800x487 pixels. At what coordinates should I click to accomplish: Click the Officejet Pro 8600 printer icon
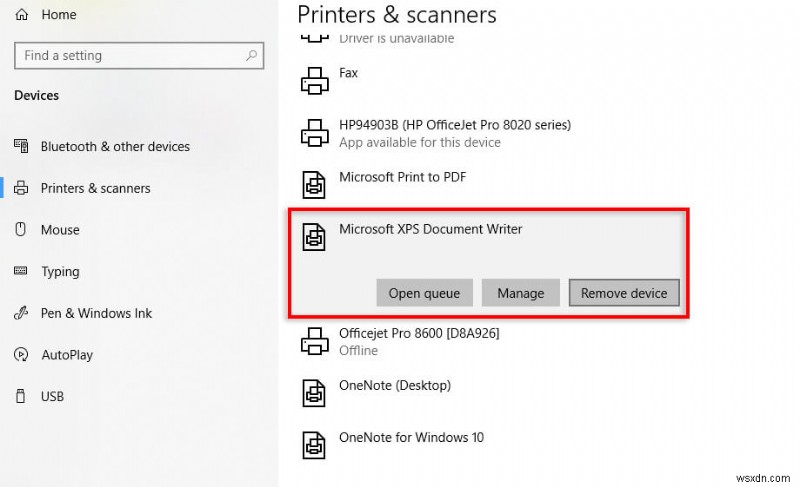314,341
